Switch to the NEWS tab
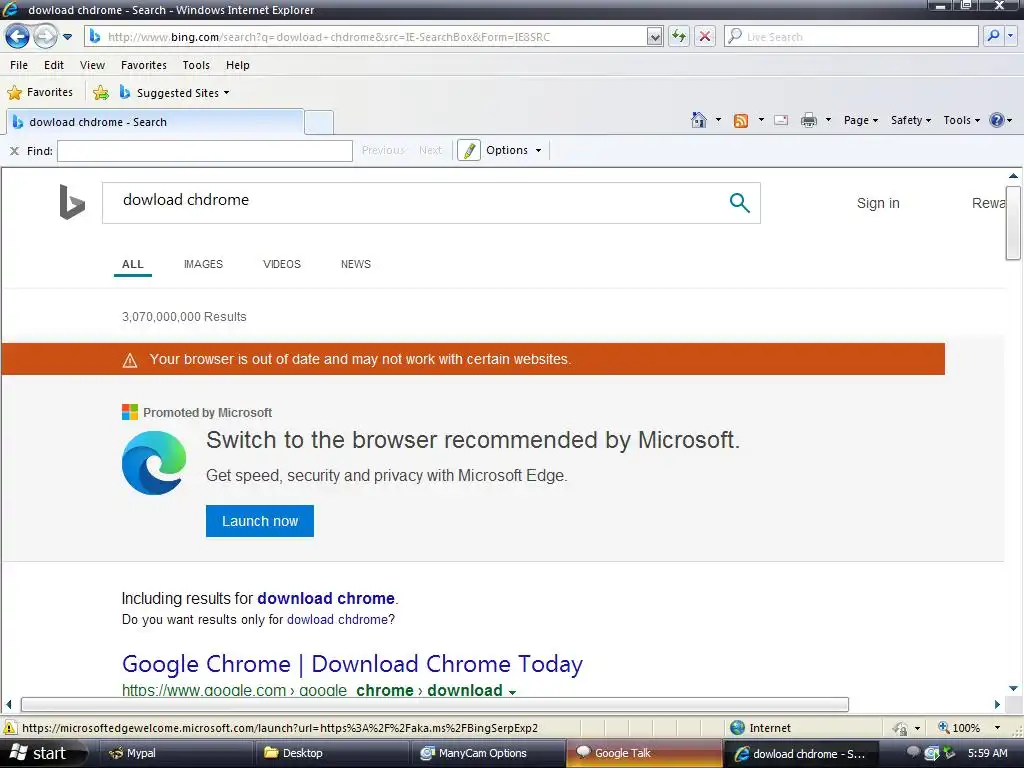 click(356, 264)
